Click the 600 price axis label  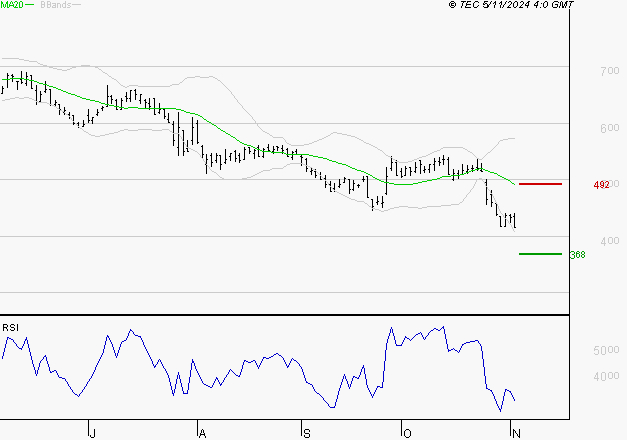coord(609,128)
